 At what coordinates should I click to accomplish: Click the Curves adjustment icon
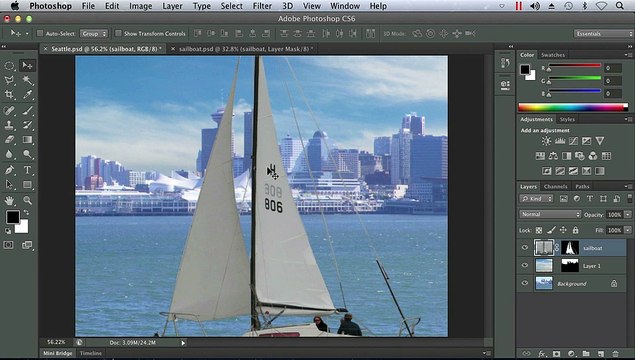(573, 141)
